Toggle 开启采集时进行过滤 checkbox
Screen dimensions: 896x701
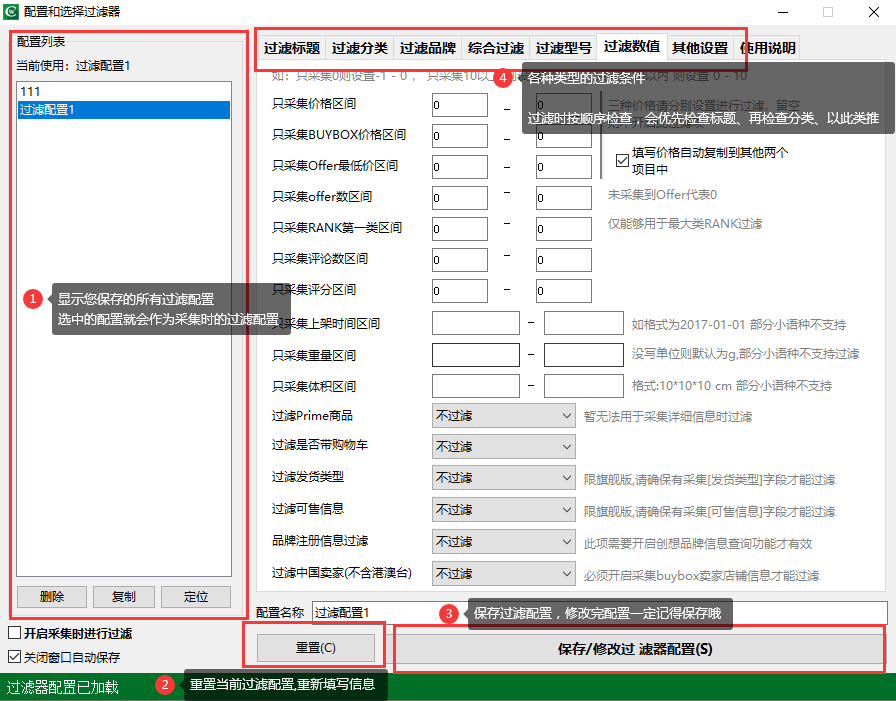click(14, 632)
